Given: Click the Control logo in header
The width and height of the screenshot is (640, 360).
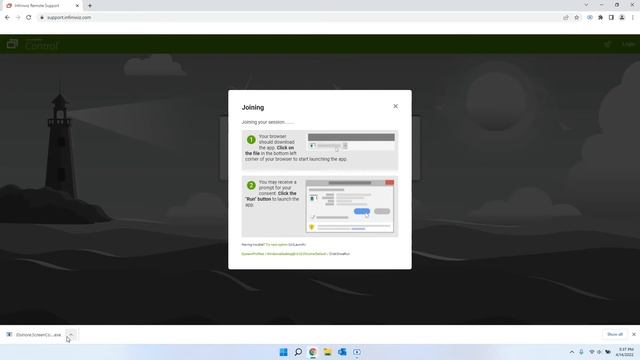Looking at the screenshot, I should [x=33, y=44].
